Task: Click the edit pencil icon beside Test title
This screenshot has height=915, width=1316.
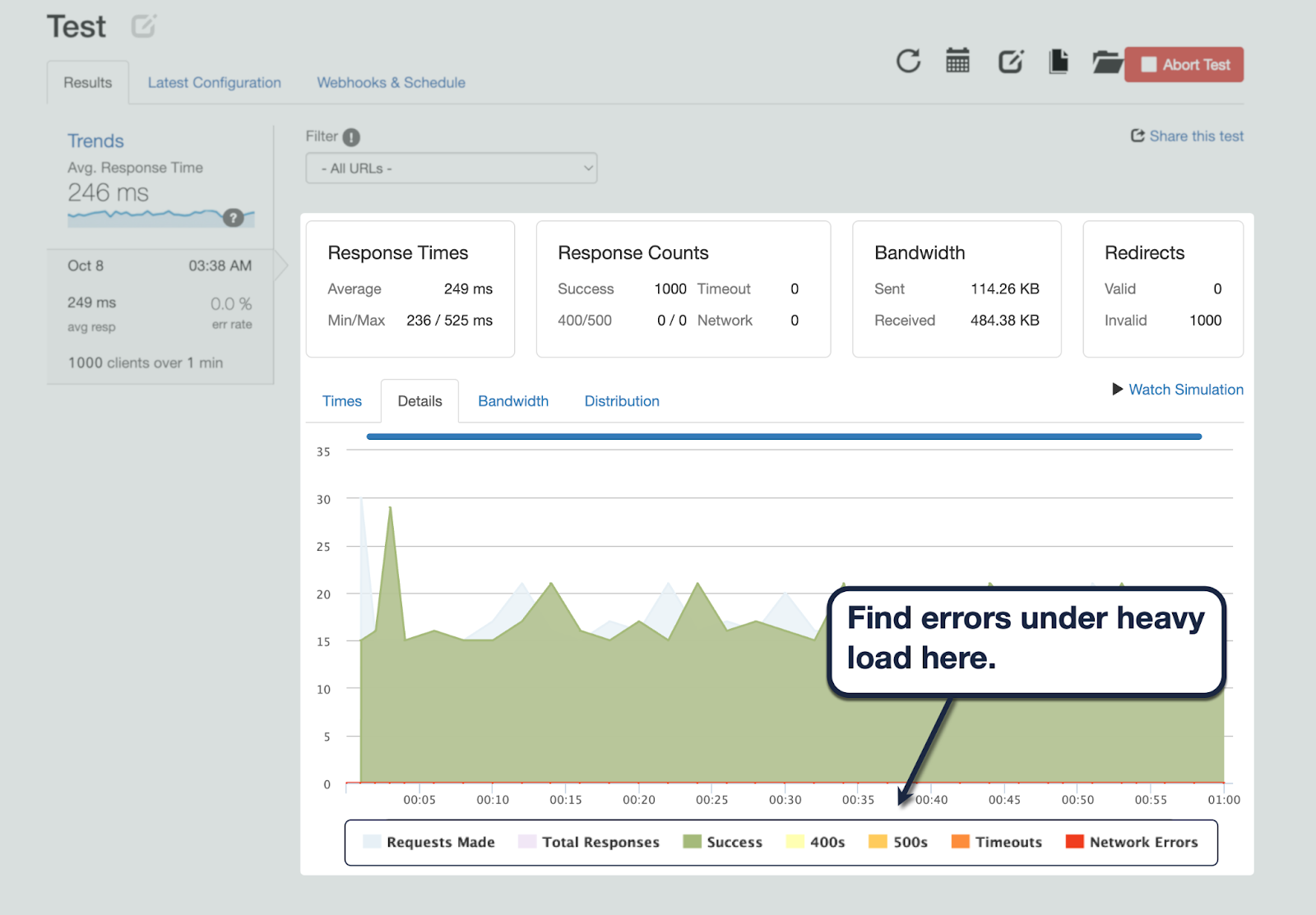Action: [x=143, y=26]
